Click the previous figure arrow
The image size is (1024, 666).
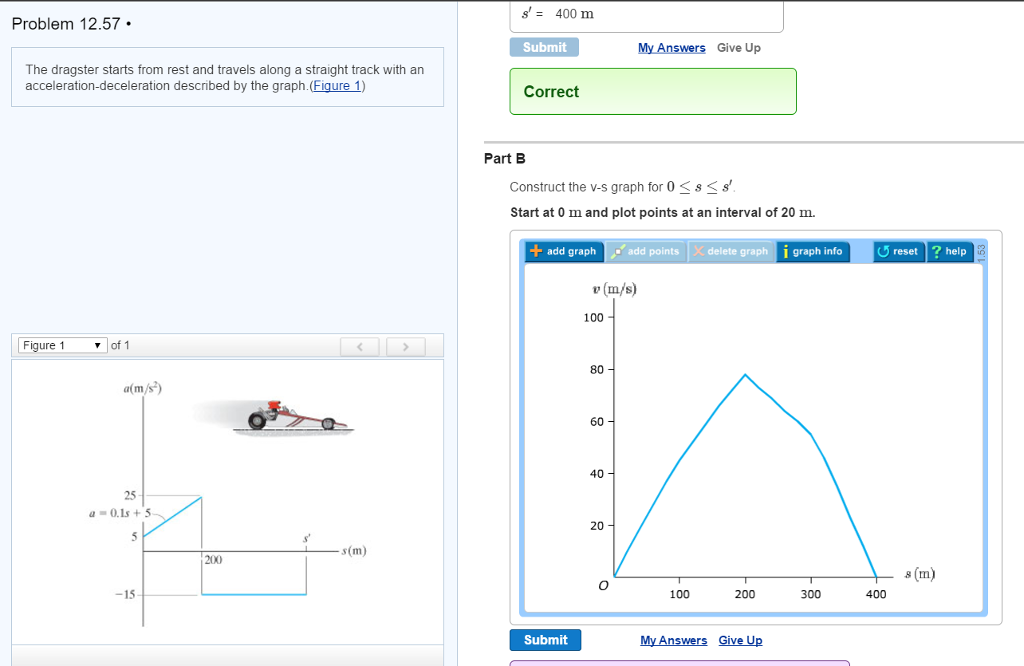[360, 345]
